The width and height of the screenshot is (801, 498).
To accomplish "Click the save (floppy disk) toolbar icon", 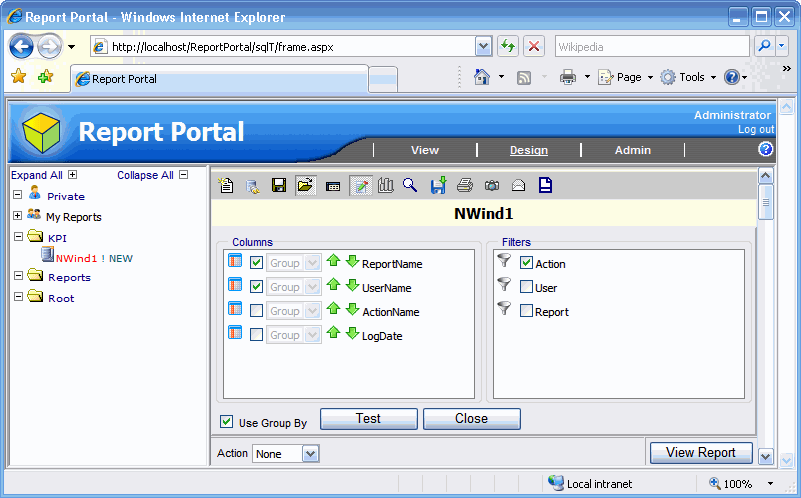I will [279, 185].
